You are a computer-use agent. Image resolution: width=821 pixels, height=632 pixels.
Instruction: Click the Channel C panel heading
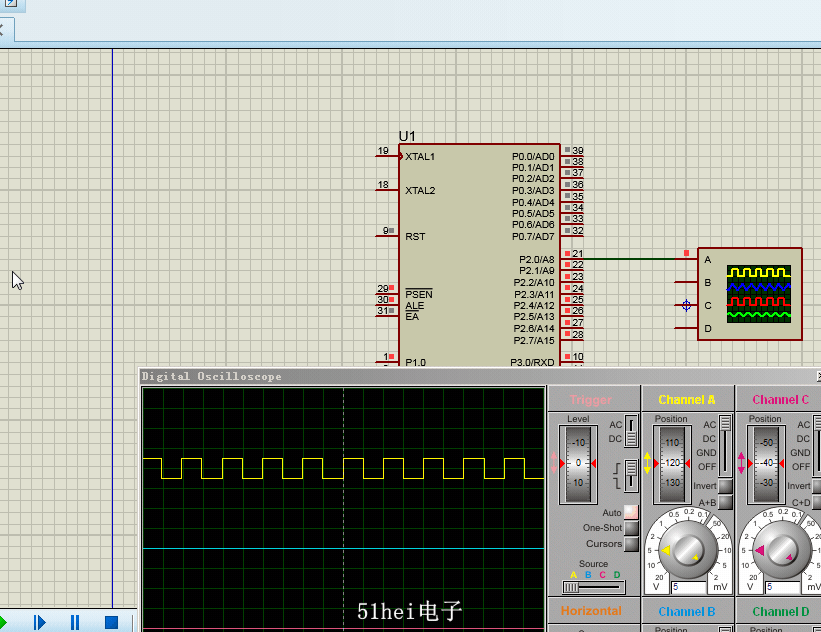tap(780, 400)
